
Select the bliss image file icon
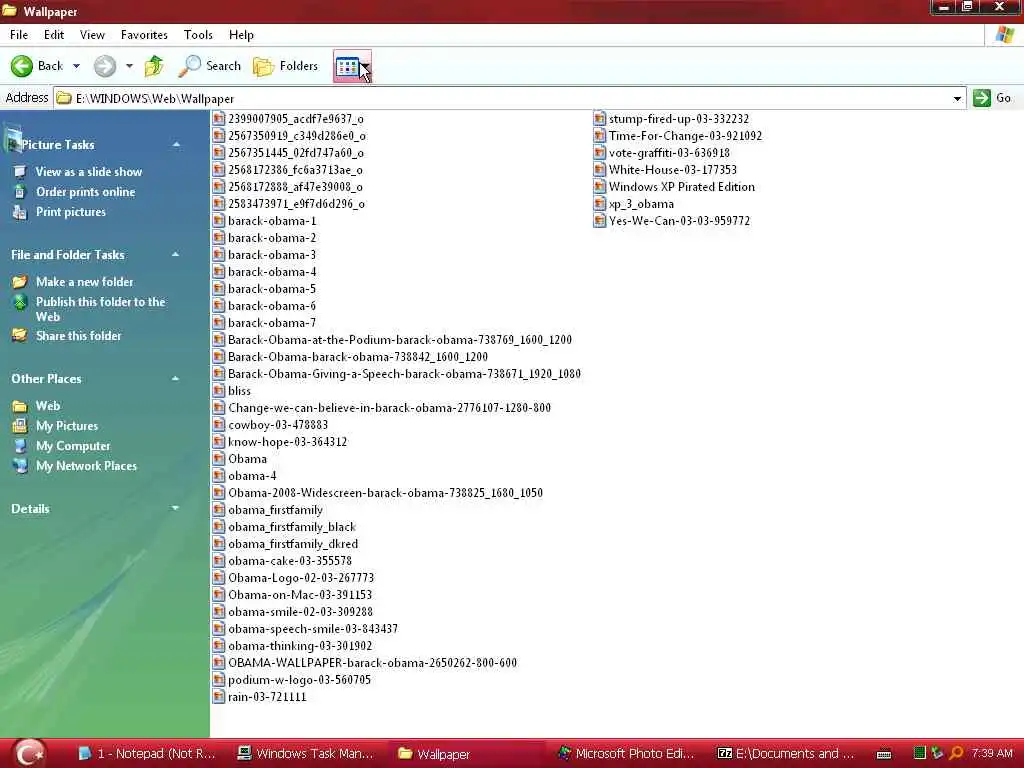click(x=219, y=391)
